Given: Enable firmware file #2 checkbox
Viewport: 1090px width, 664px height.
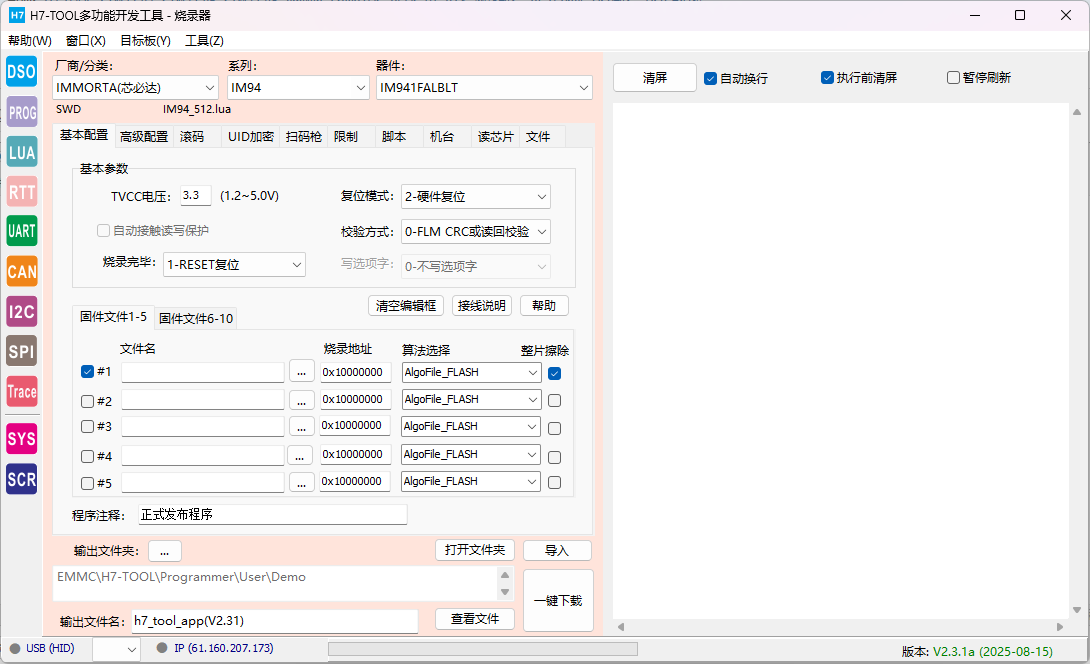Looking at the screenshot, I should (x=87, y=401).
